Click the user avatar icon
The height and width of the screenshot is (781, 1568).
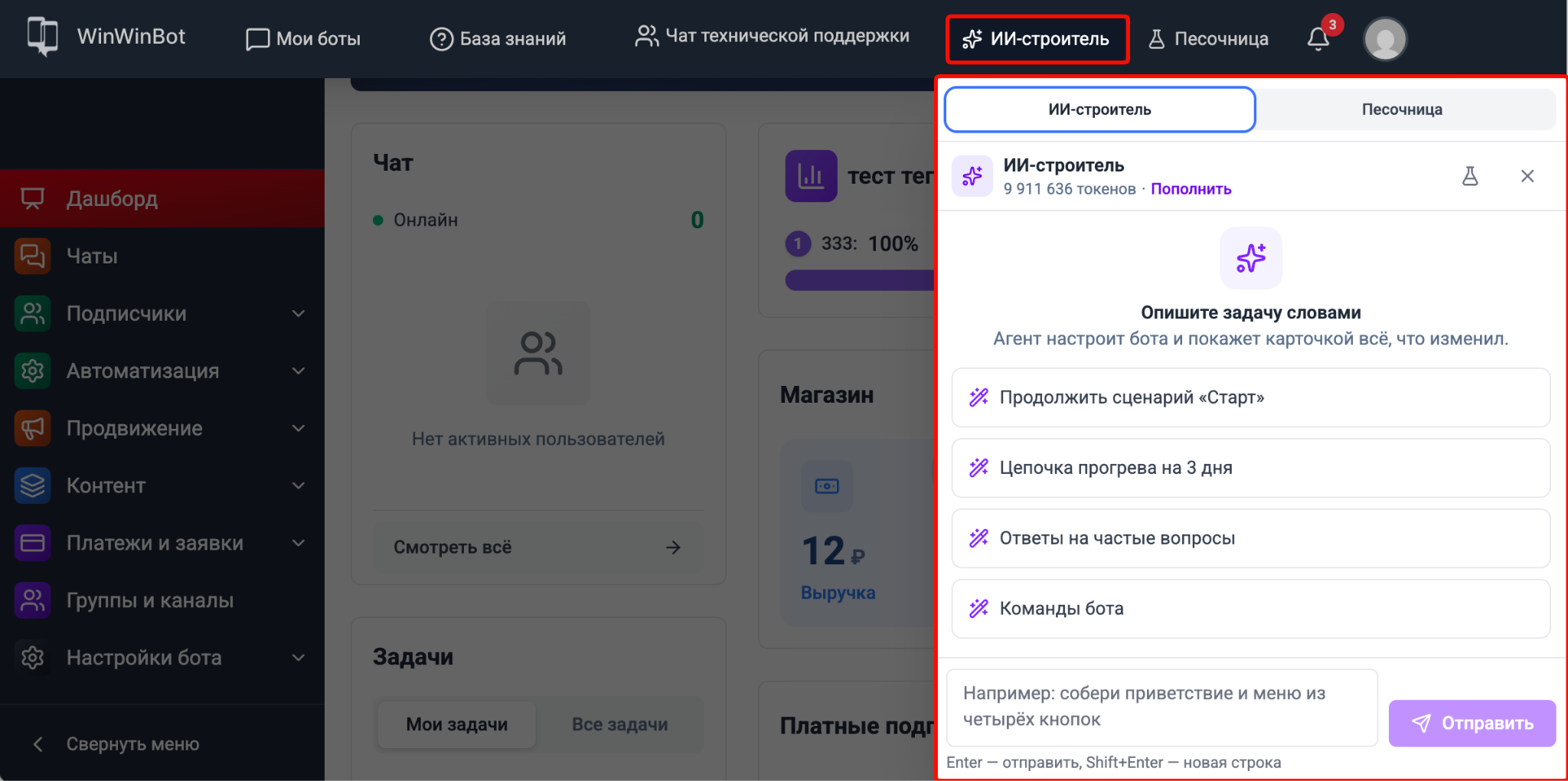coord(1385,39)
